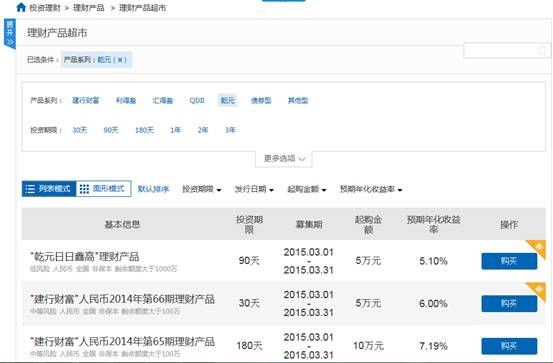Open 发行日期 sort dropdown
The height and width of the screenshot is (363, 553).
pos(254,189)
